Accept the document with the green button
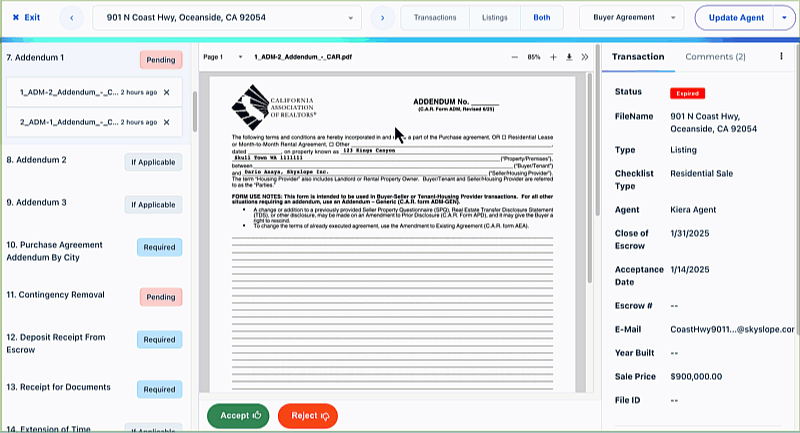The width and height of the screenshot is (800, 433). coord(238,416)
